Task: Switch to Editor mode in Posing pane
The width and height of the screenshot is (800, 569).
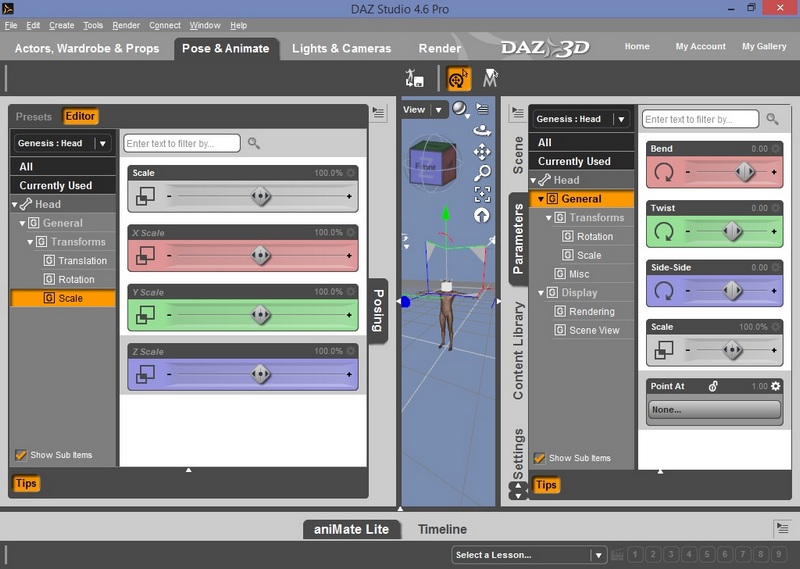Action: pos(80,116)
